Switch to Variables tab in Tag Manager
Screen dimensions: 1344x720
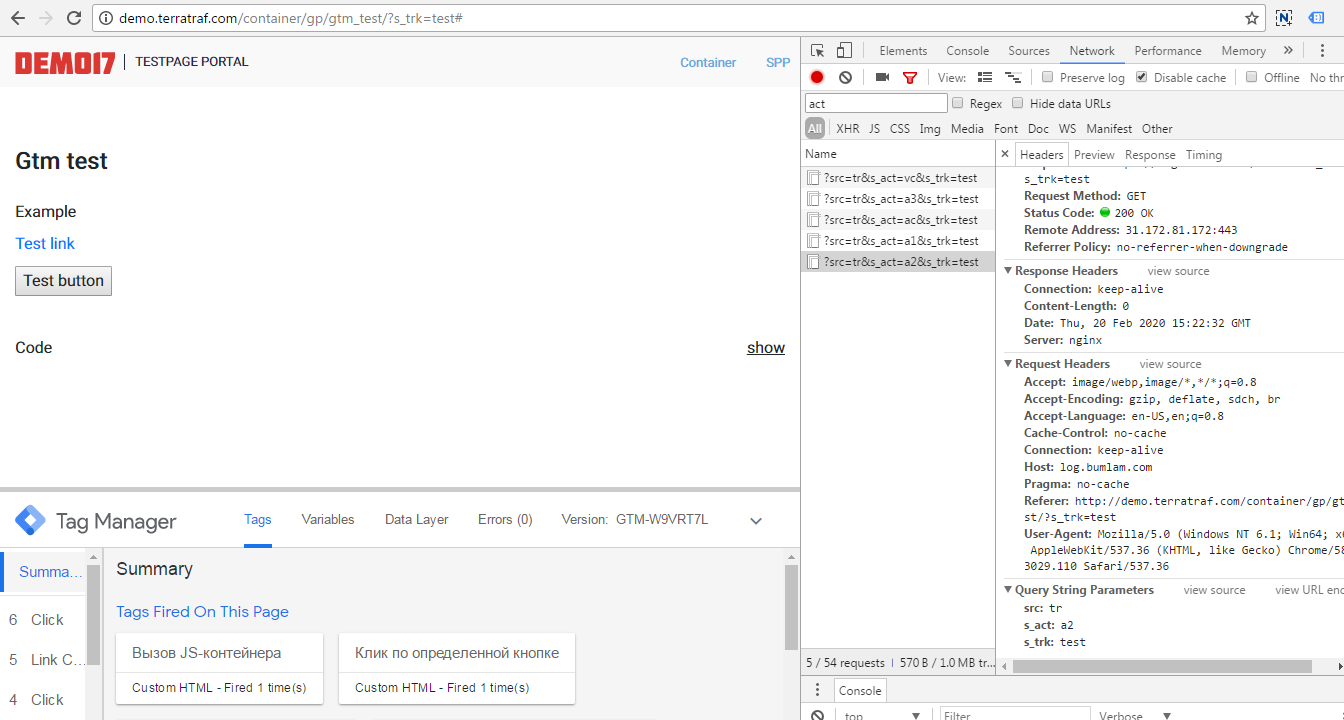pos(328,520)
